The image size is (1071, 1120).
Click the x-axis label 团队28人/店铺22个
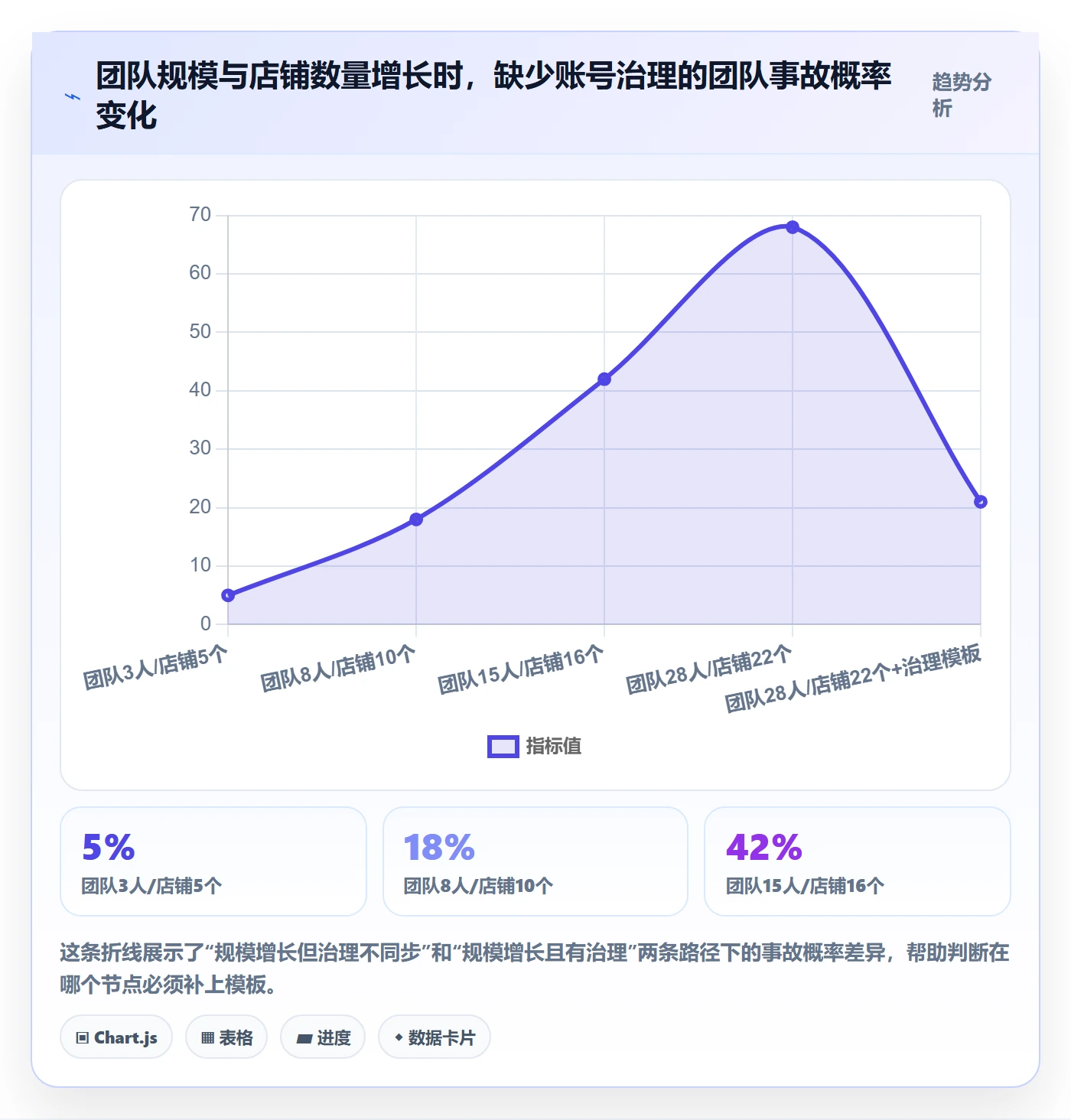click(x=708, y=669)
